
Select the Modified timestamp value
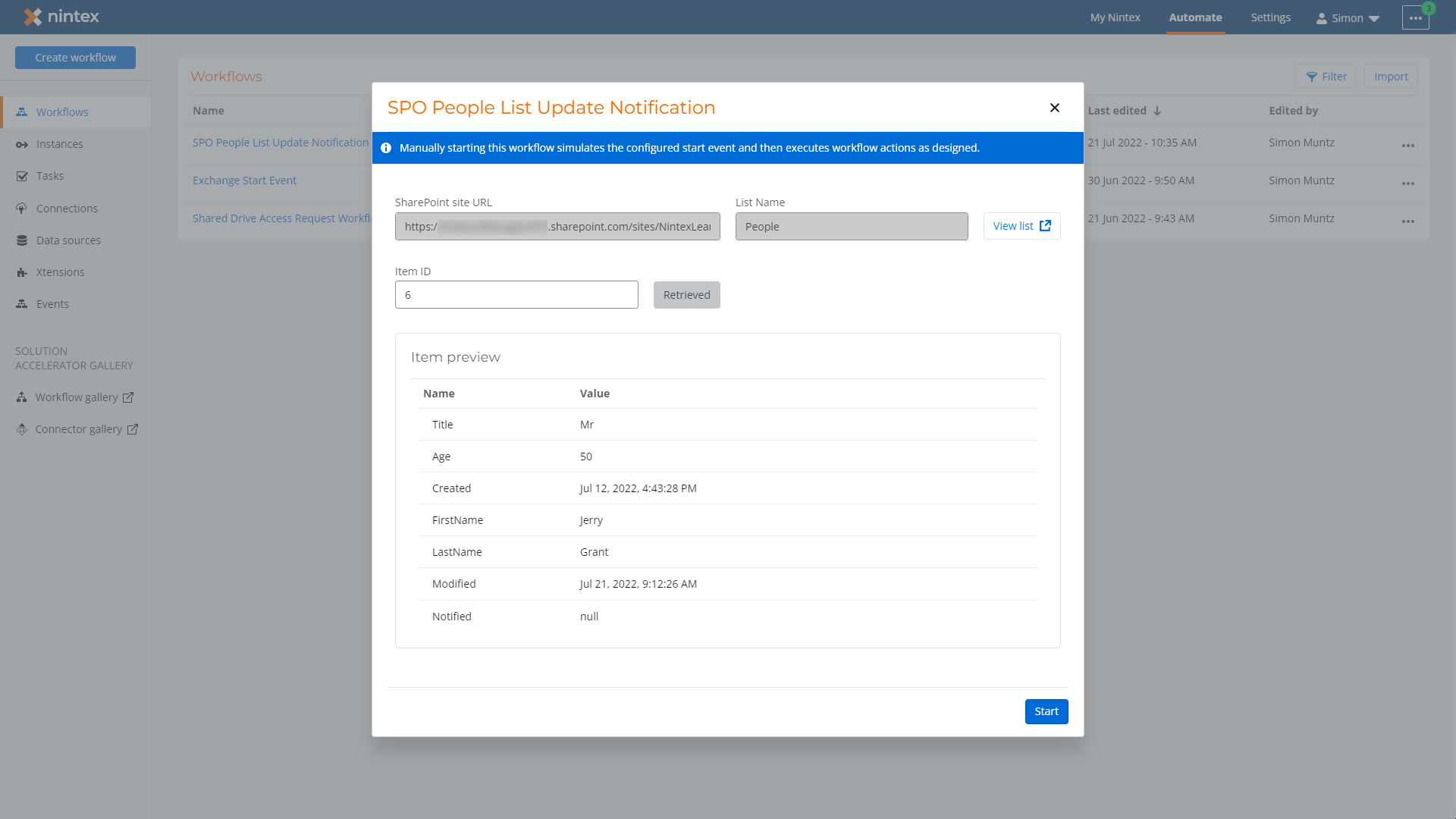(638, 584)
